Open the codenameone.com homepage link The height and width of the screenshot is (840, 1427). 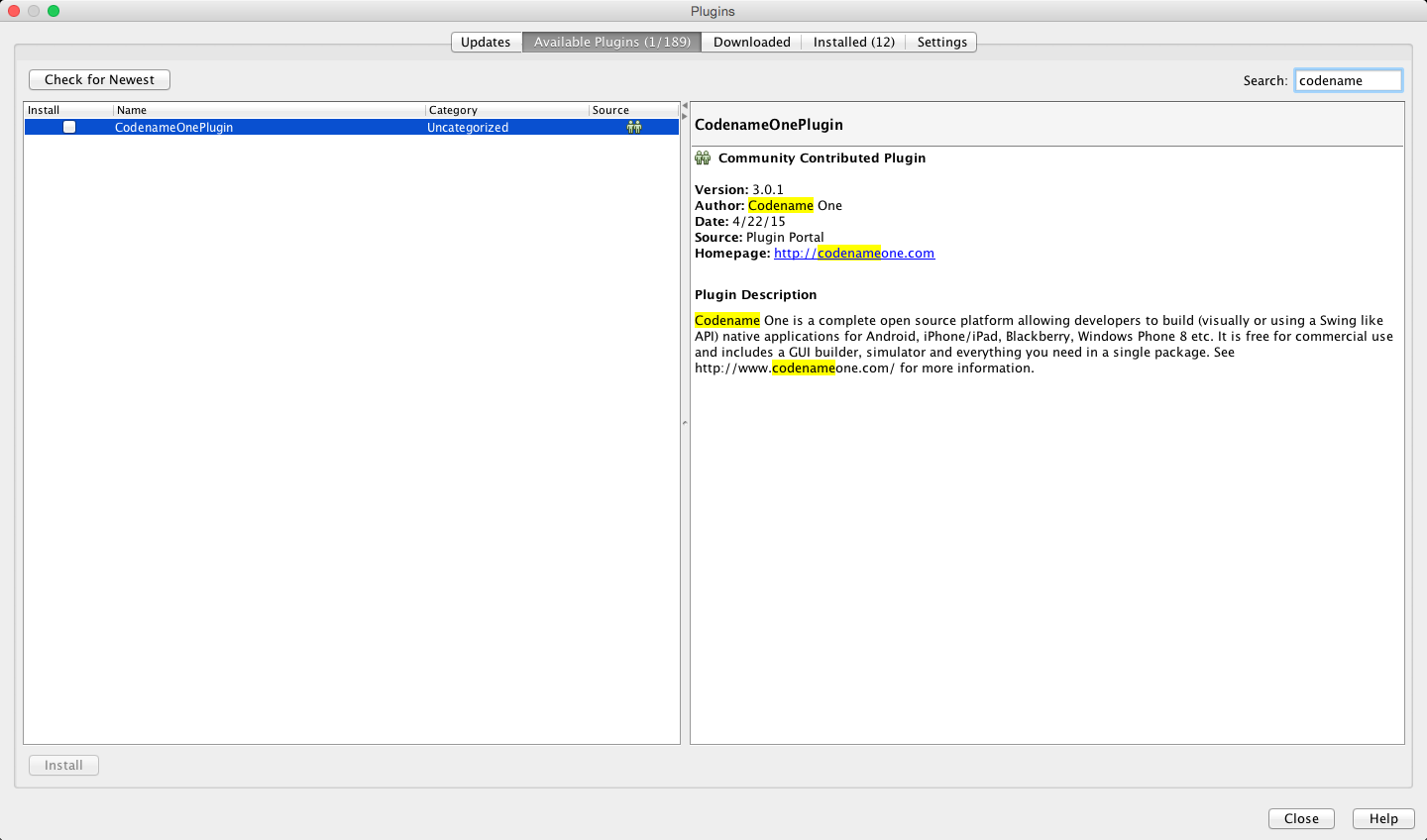coord(854,254)
